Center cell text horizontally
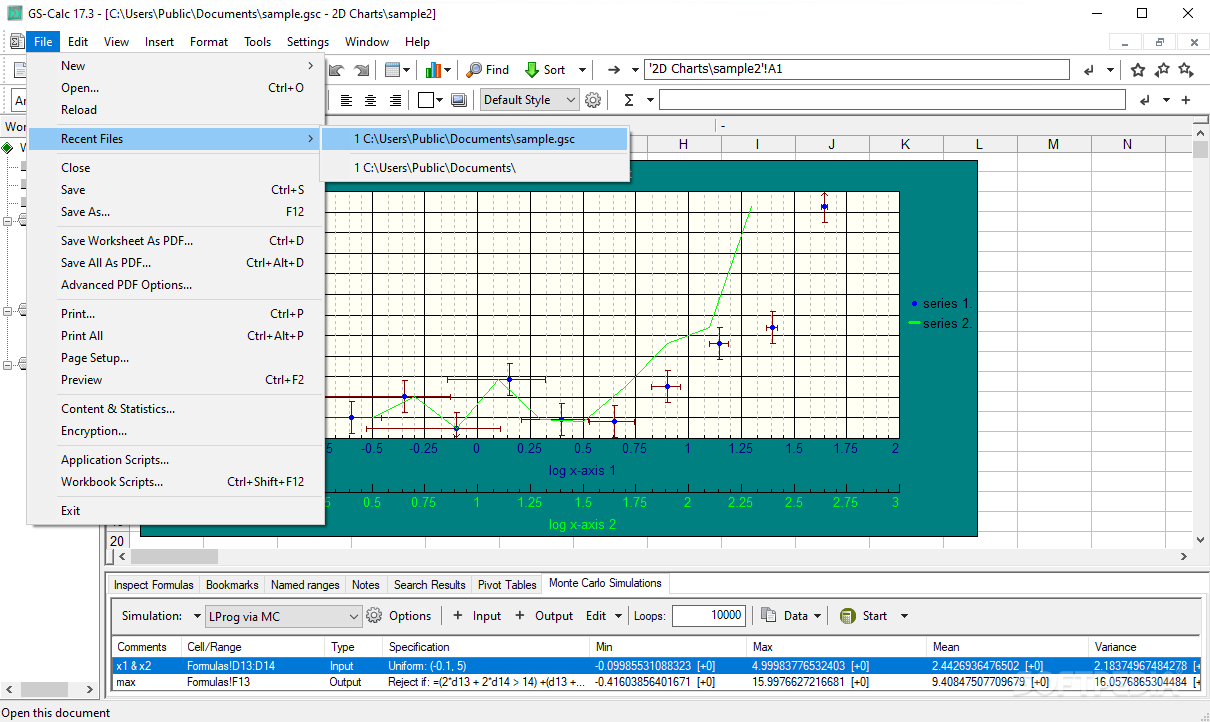This screenshot has height=722, width=1210. pos(371,100)
